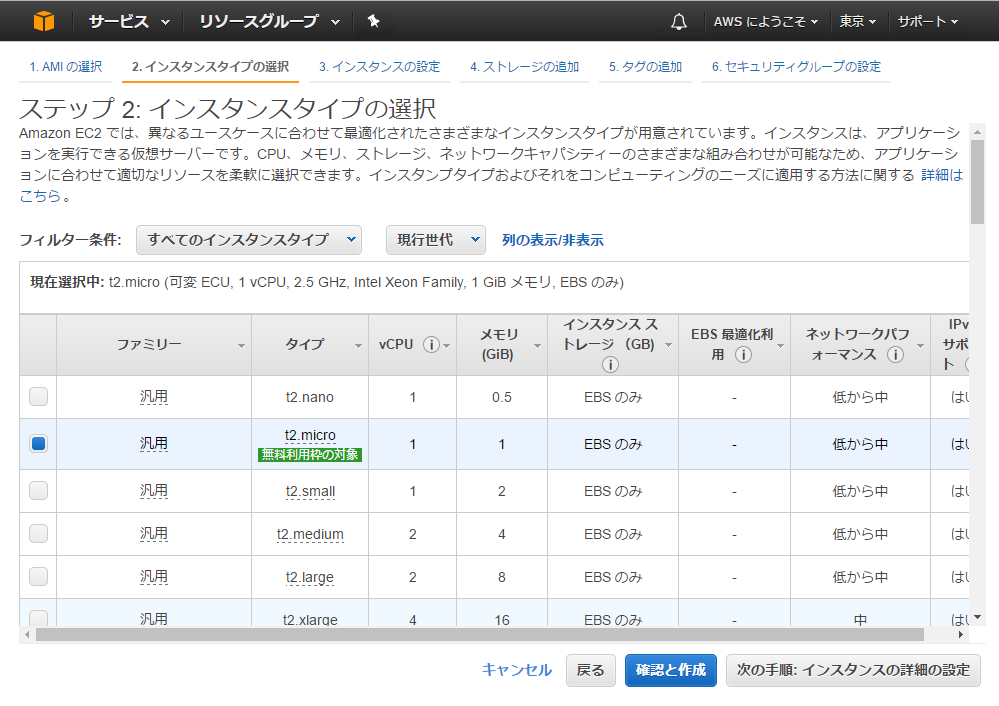
Task: Select the t2.xlarge checkbox
Action: pyautogui.click(x=38, y=618)
